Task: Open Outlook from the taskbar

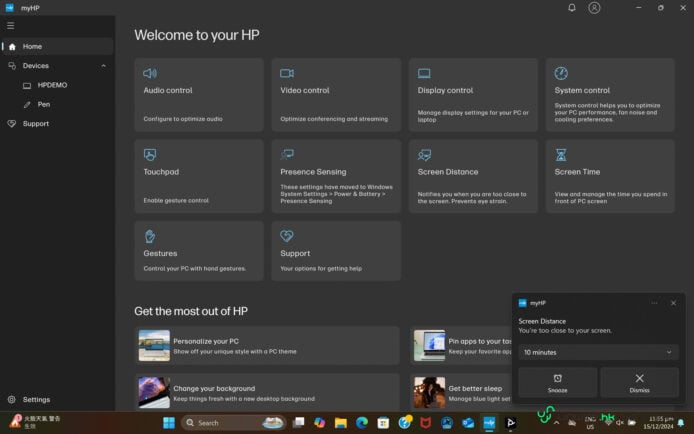Action: coord(468,423)
